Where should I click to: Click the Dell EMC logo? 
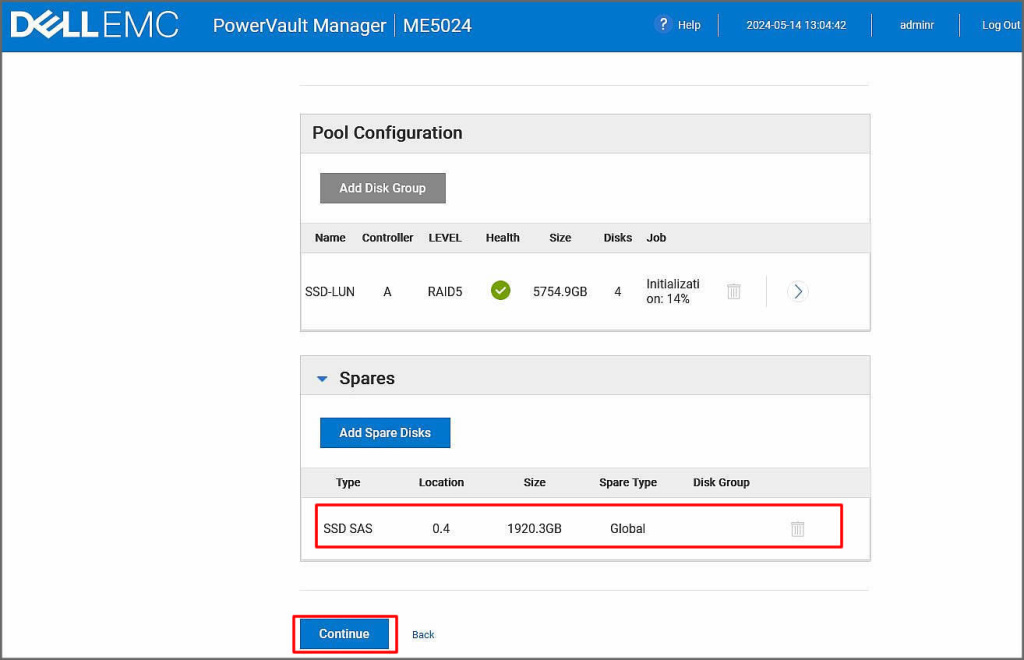94,25
